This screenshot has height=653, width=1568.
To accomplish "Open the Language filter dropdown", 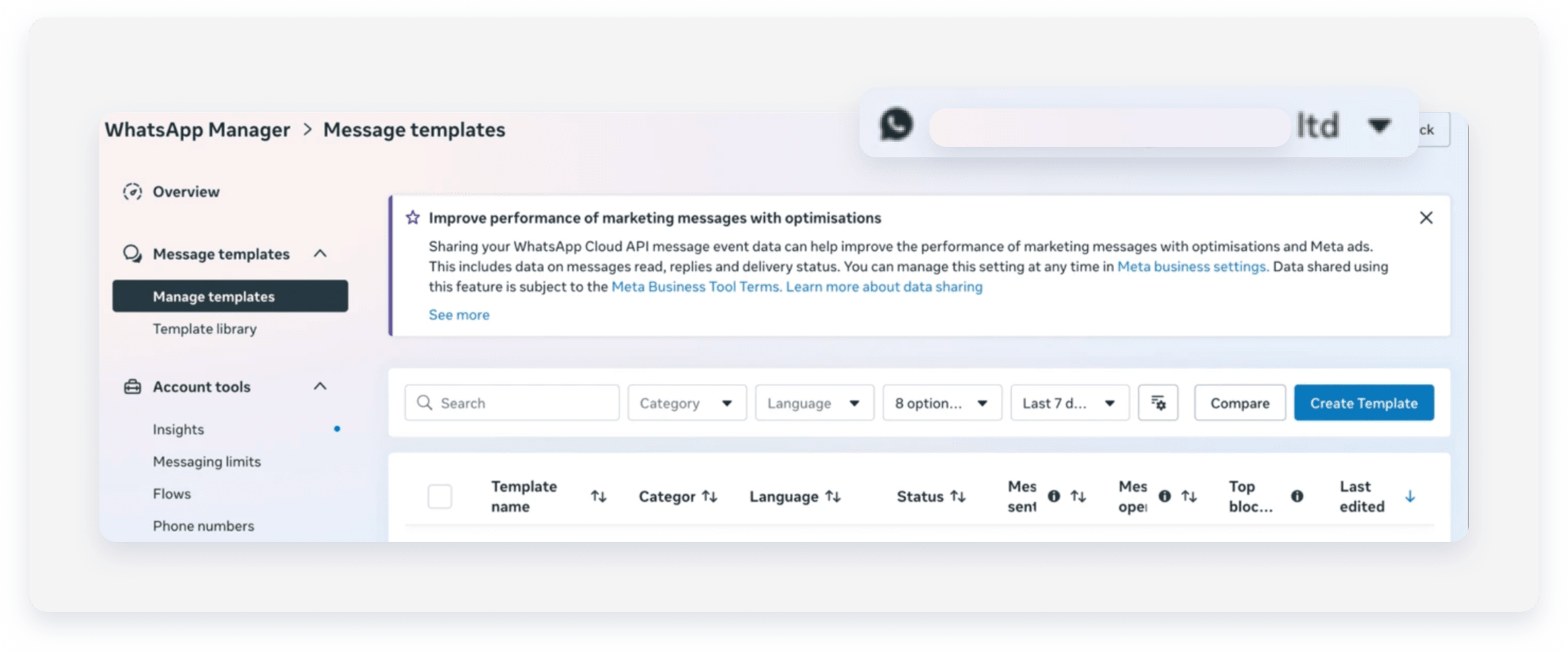I will click(814, 403).
